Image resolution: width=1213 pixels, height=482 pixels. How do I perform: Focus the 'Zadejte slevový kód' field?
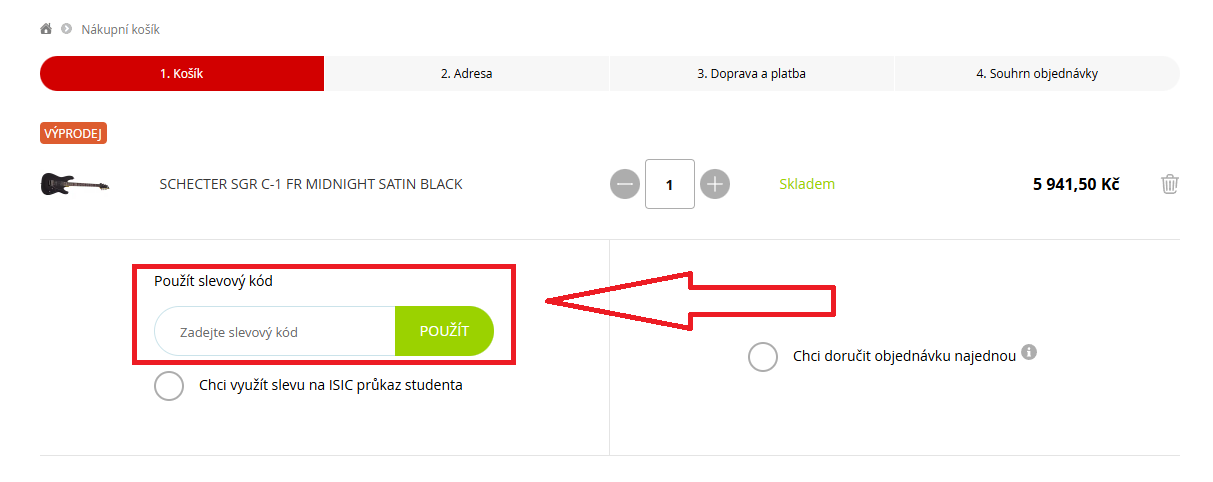[x=275, y=331]
